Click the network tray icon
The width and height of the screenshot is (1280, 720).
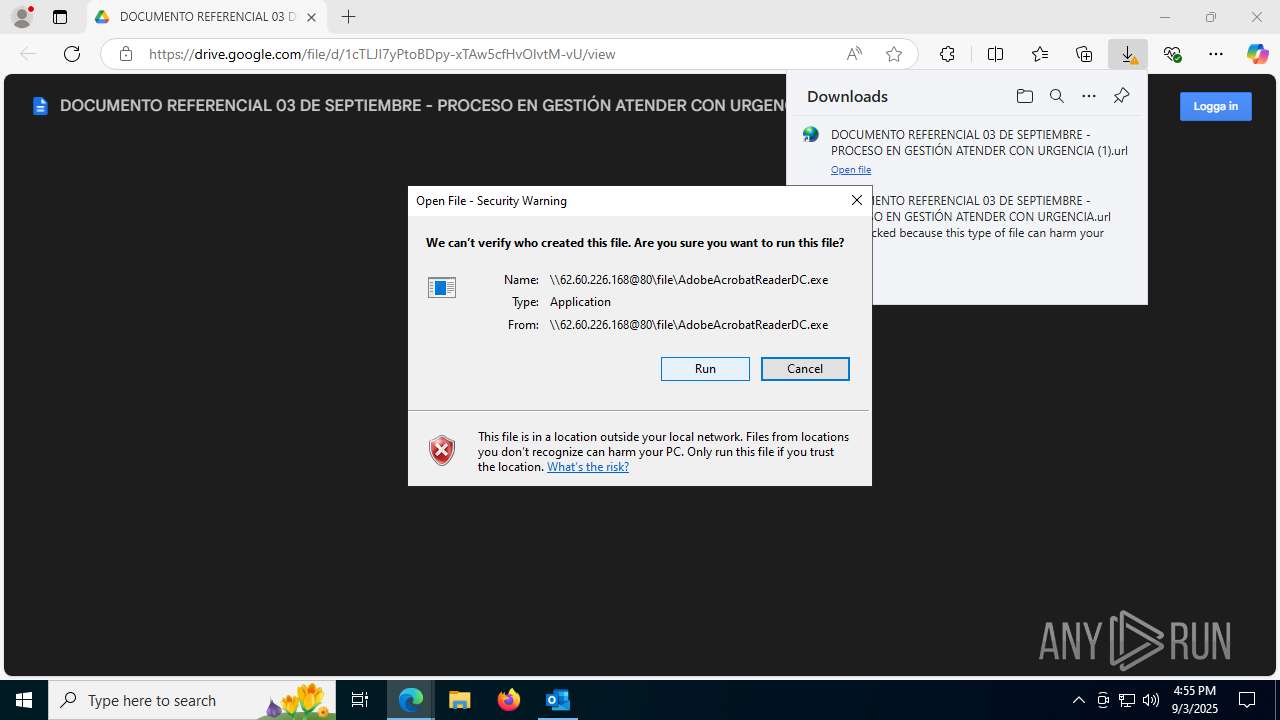(1127, 700)
